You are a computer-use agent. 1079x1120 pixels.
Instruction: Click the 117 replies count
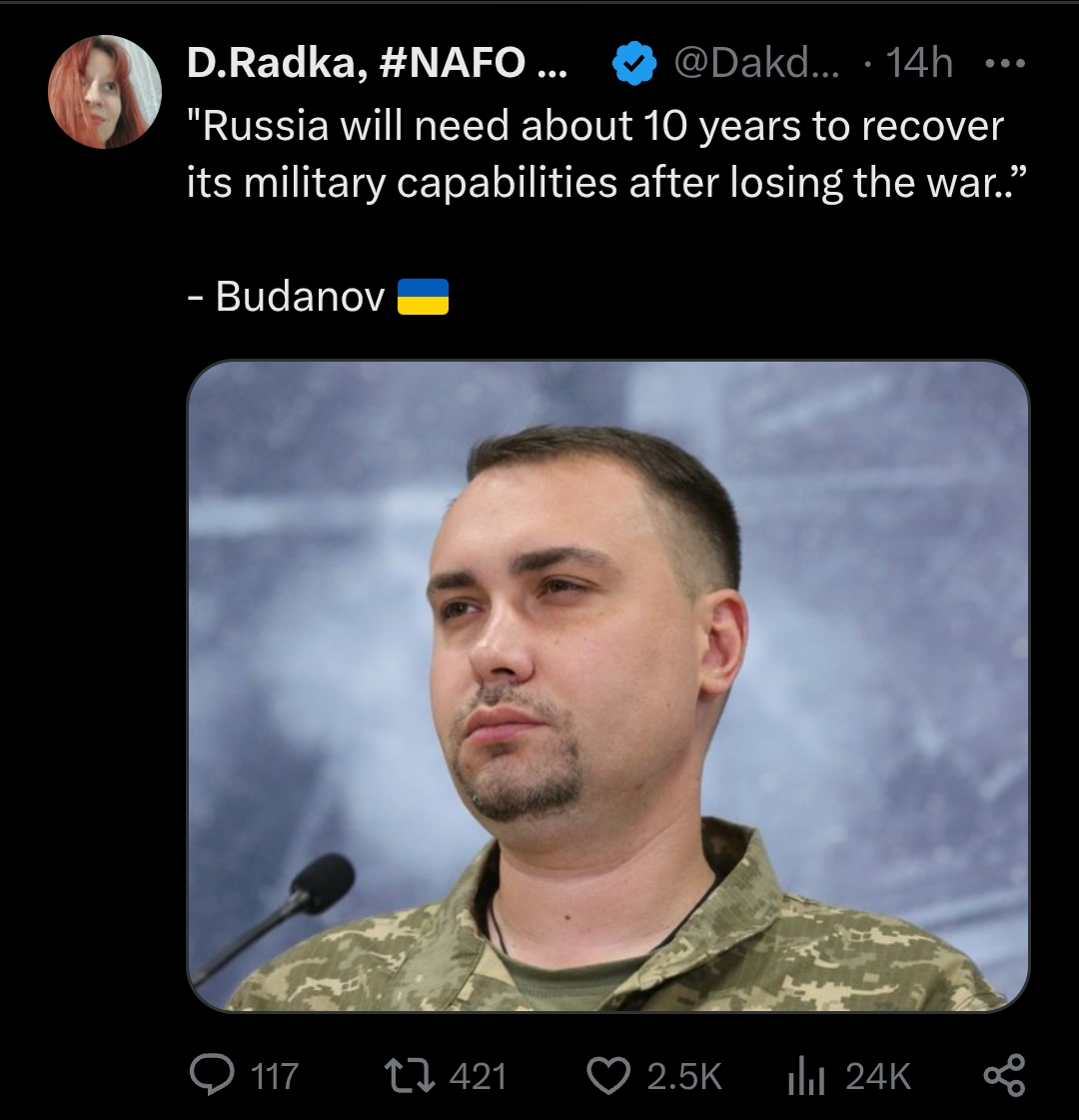click(275, 1076)
